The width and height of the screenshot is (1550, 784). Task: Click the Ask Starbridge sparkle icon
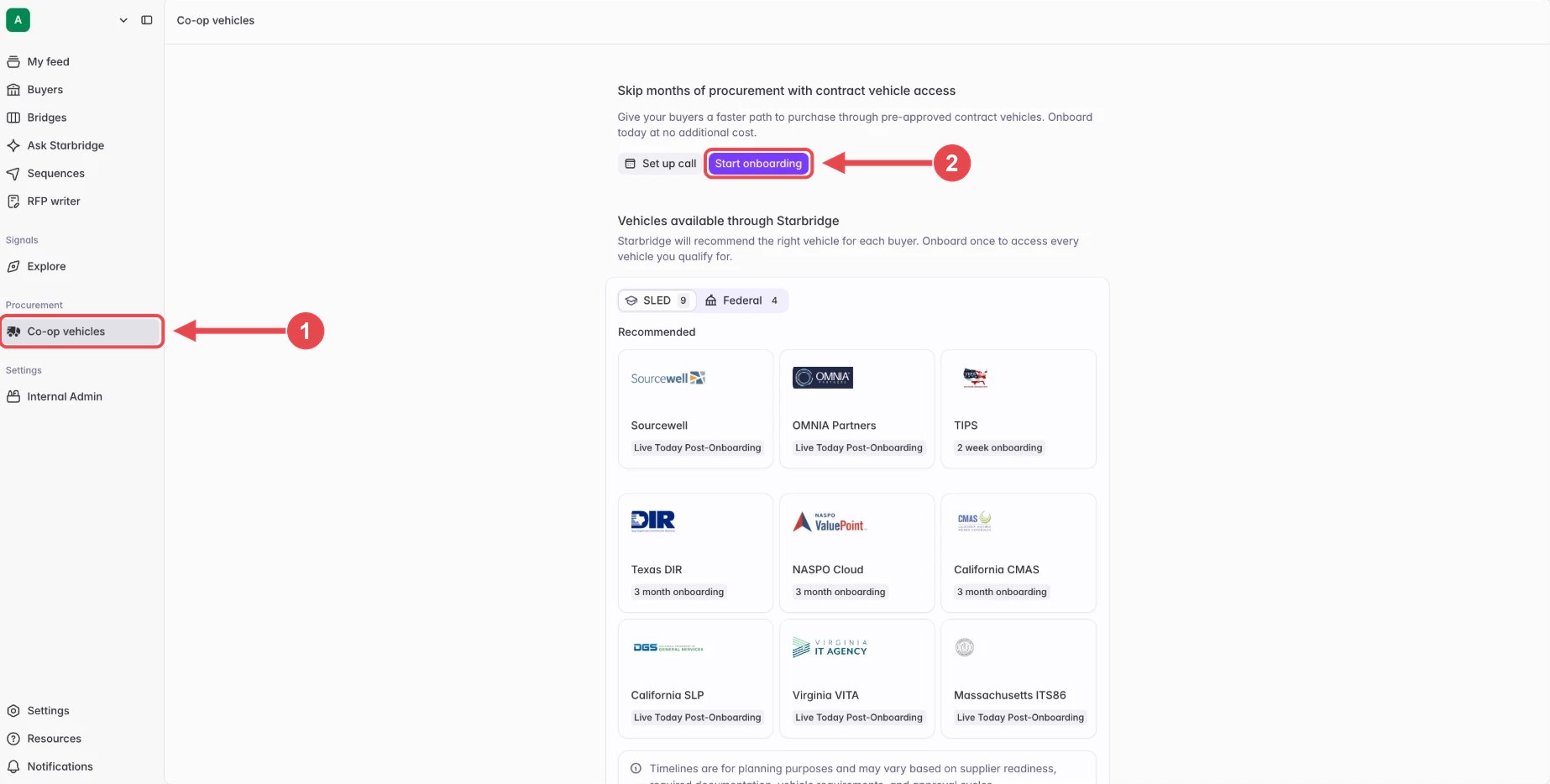click(13, 145)
